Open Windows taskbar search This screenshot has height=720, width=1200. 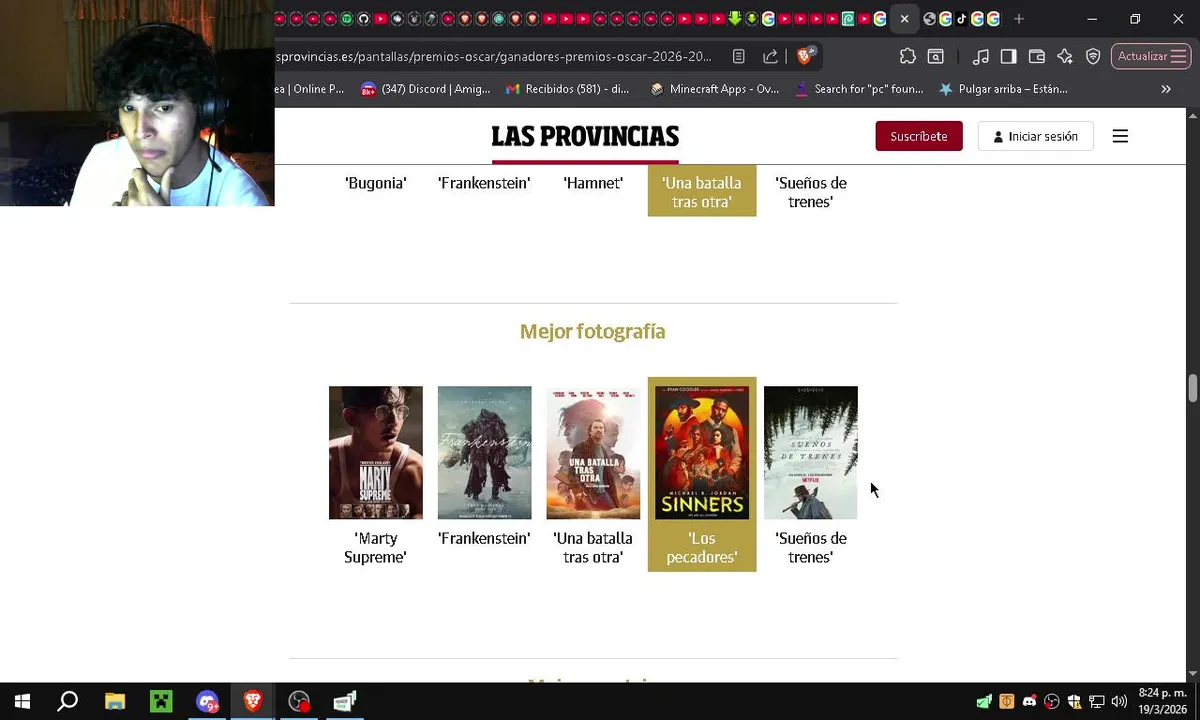click(x=68, y=702)
